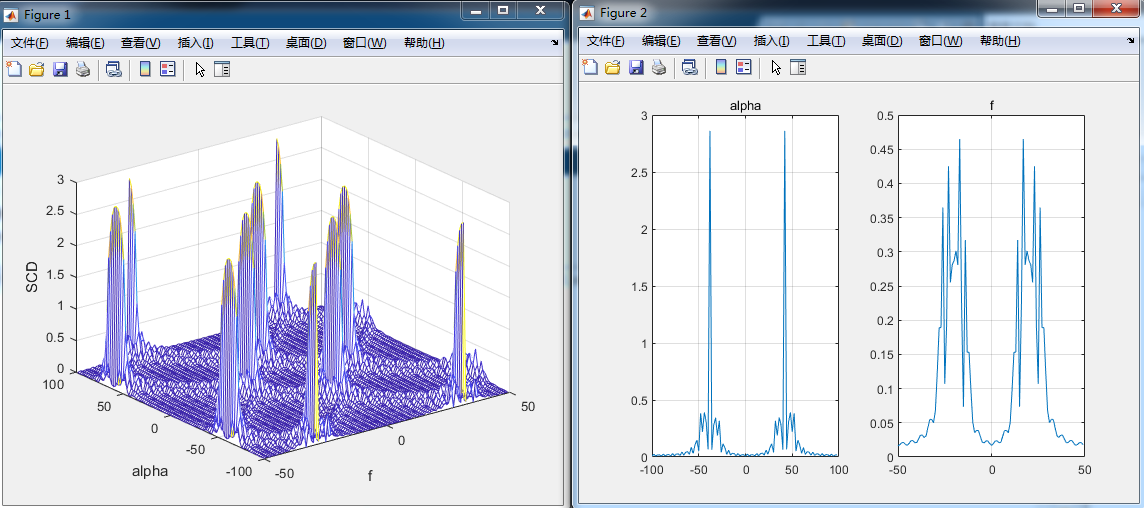This screenshot has height=508, width=1144.
Task: Select f axis label in 3D plot
Action: pos(370,476)
